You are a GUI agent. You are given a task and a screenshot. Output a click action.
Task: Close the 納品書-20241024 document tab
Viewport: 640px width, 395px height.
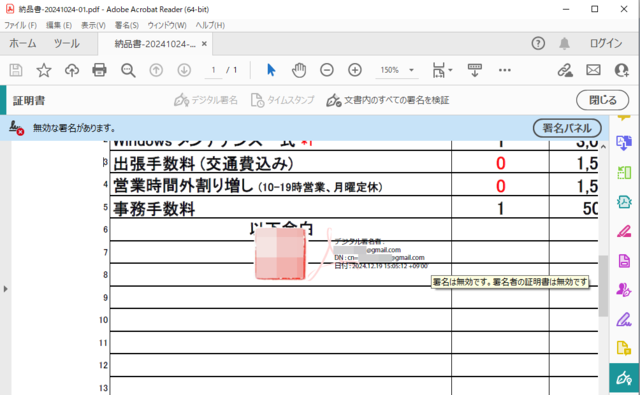[x=204, y=44]
